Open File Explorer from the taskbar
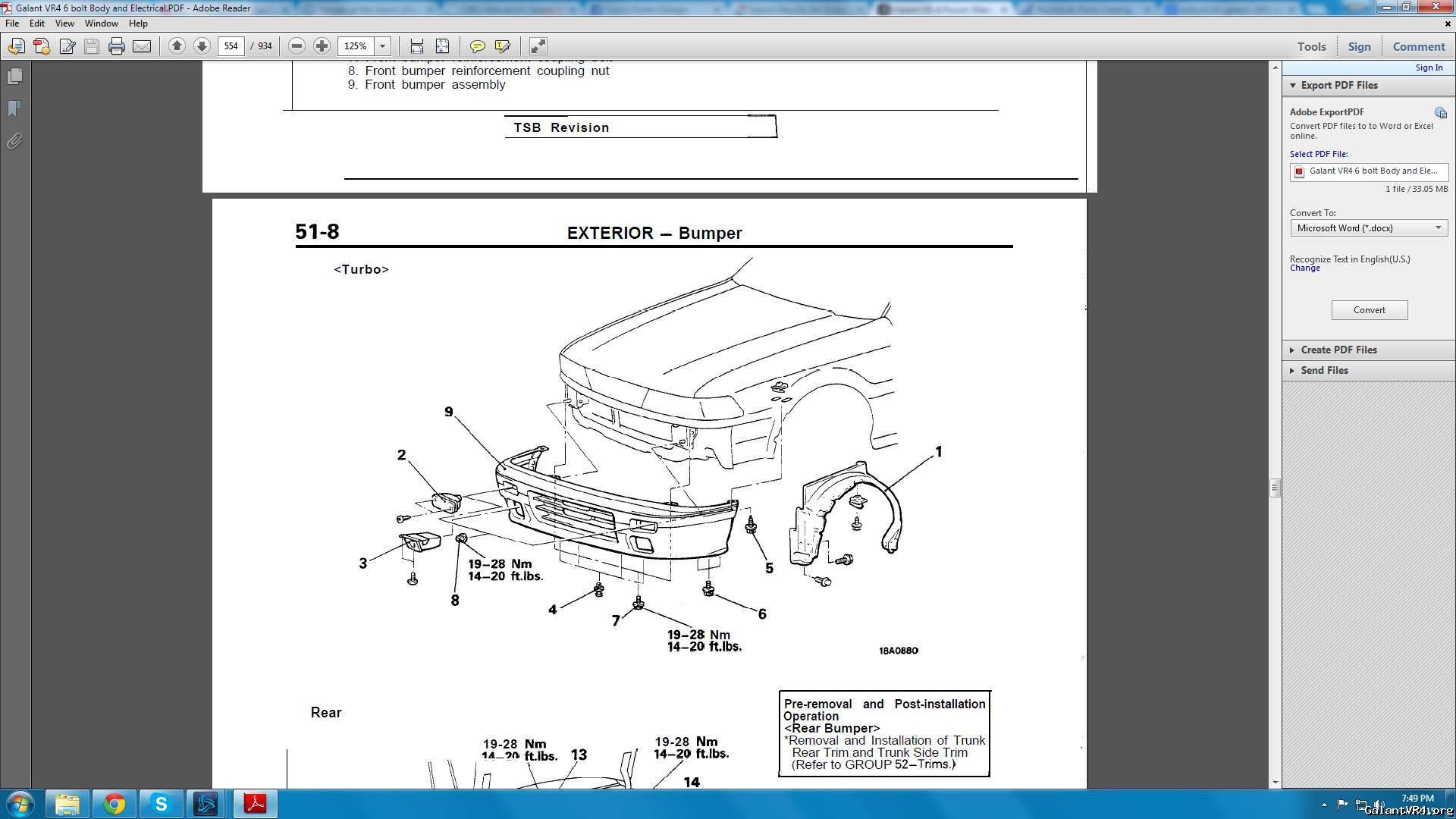This screenshot has height=819, width=1456. (67, 804)
